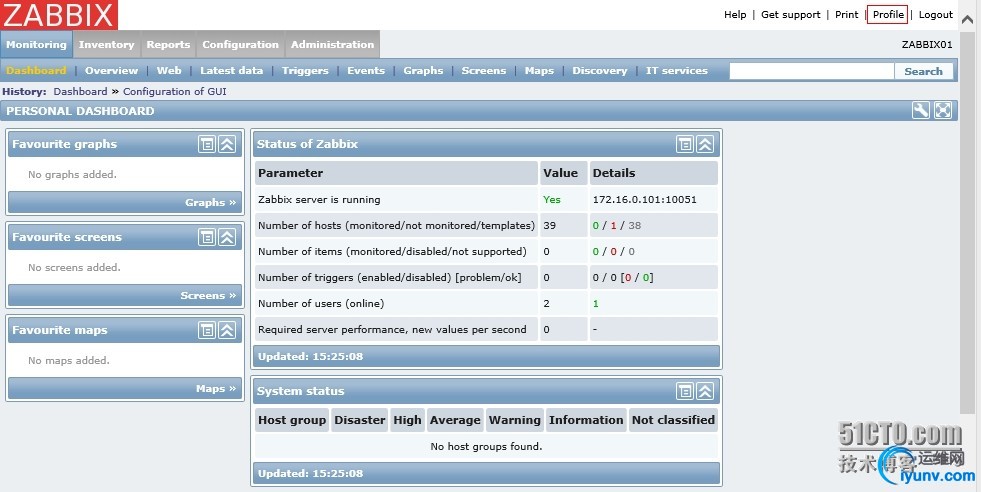The width and height of the screenshot is (981, 492).
Task: Open the Web submenu item
Action: pos(169,71)
